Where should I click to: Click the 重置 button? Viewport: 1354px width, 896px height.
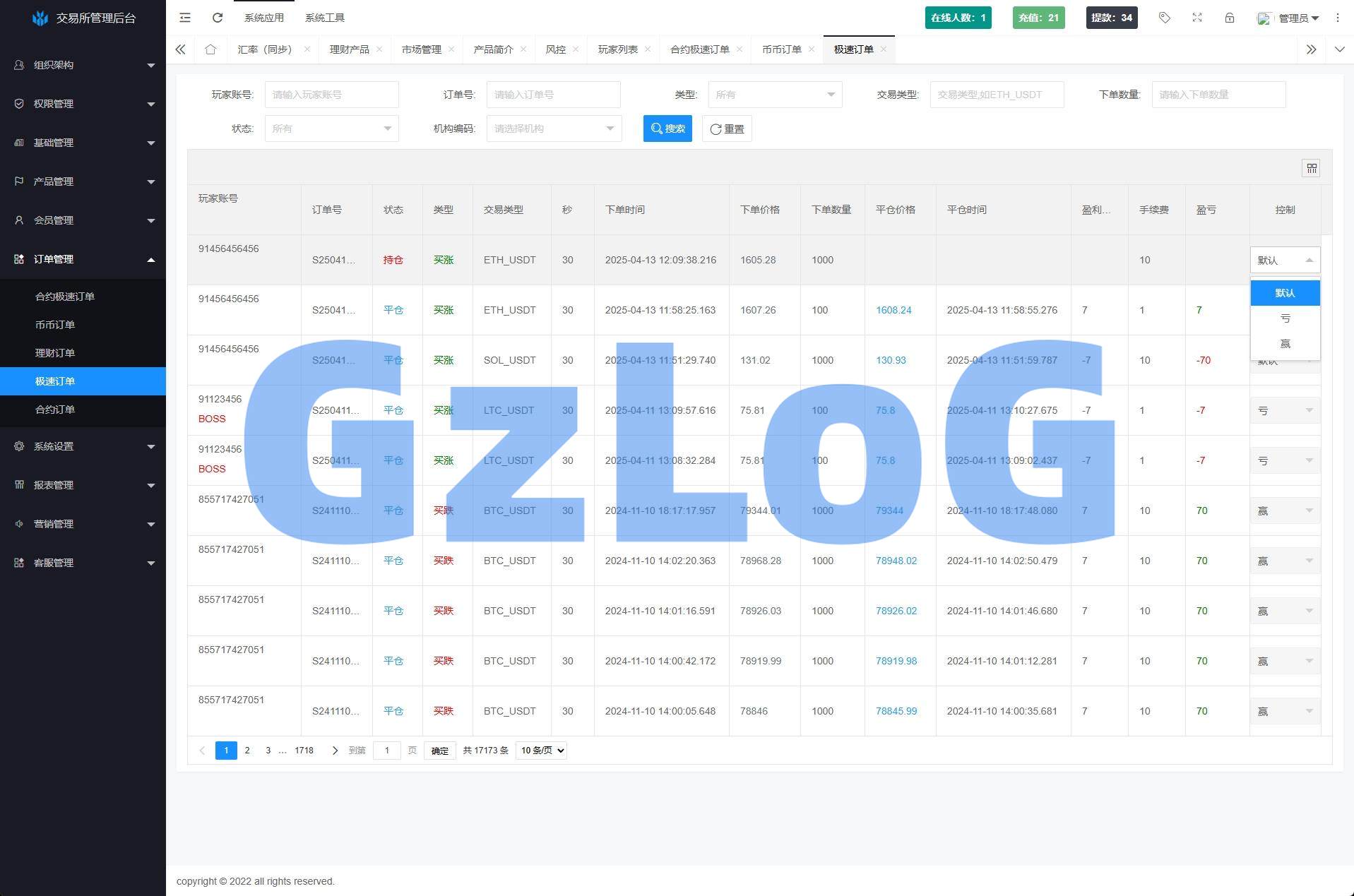pos(727,129)
